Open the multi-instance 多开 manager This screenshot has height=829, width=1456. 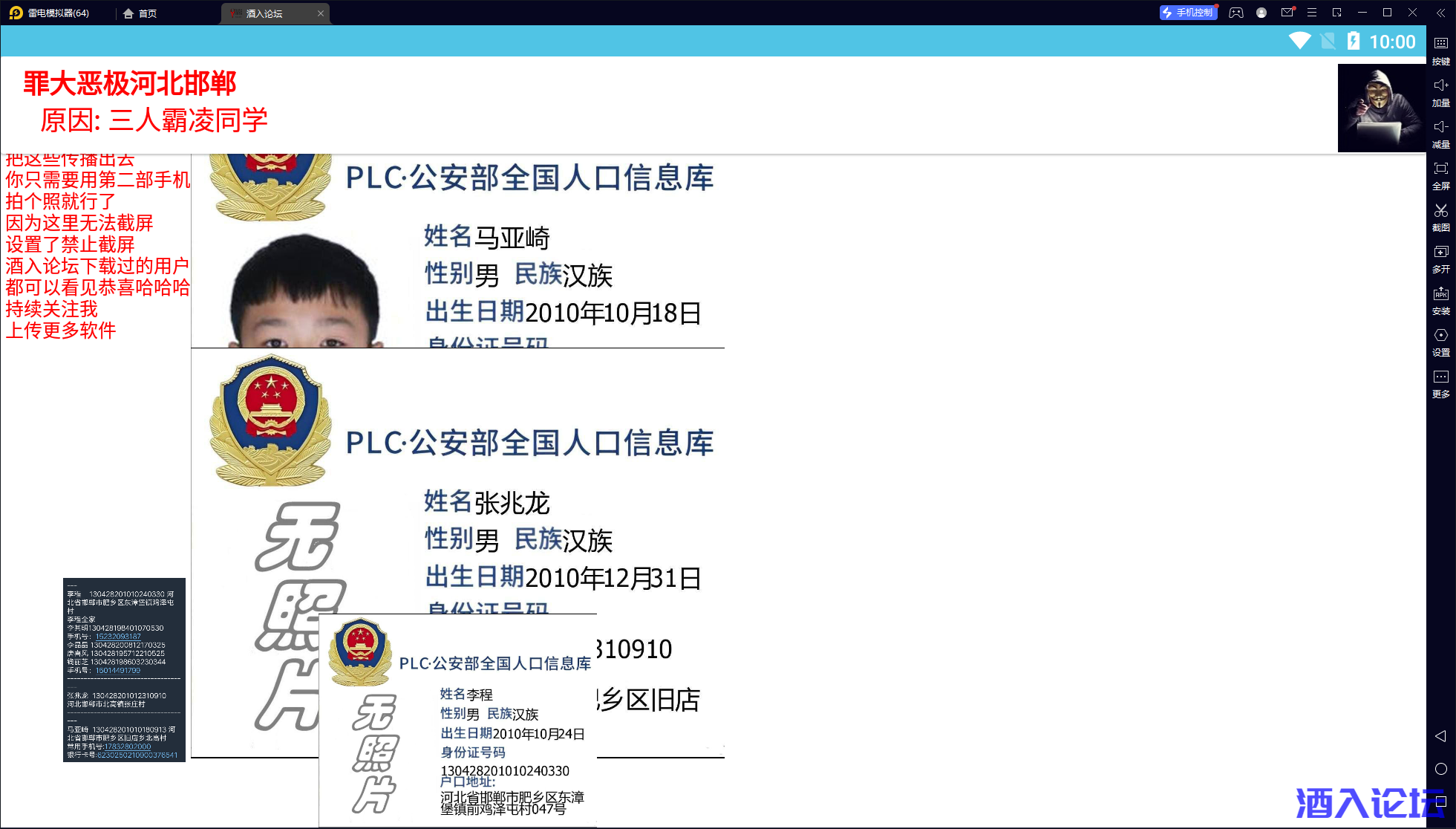[1440, 259]
